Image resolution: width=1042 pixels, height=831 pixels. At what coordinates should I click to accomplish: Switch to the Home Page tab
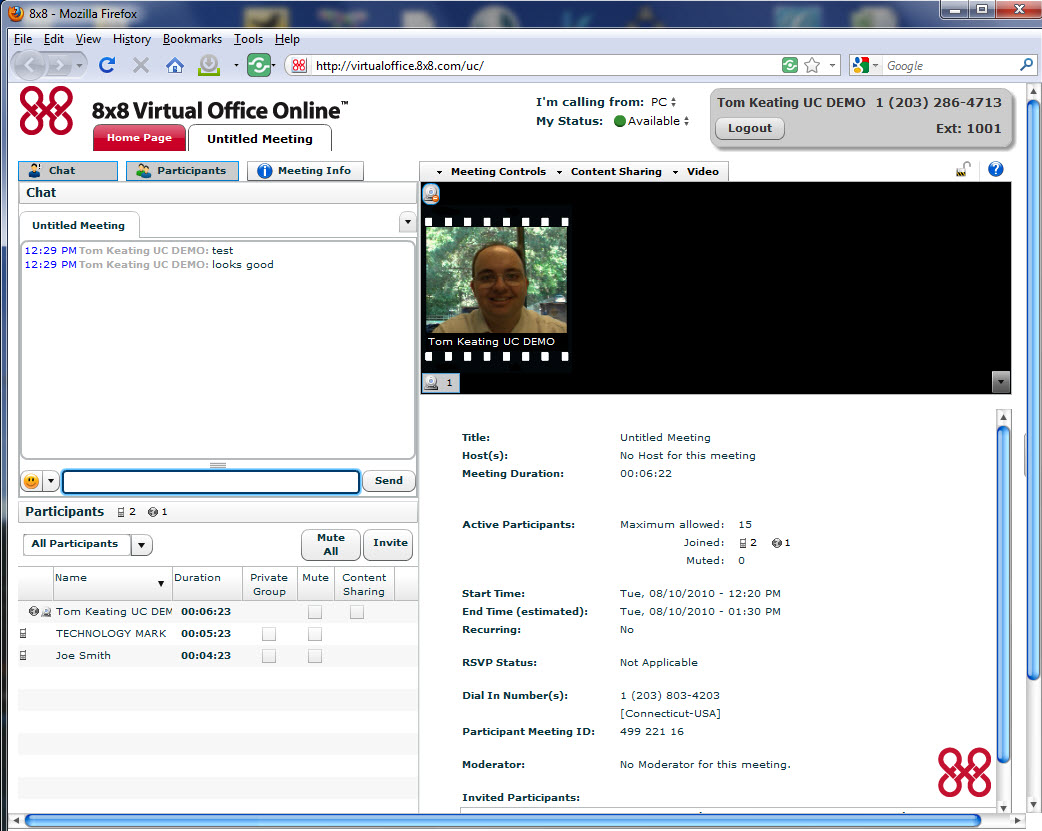139,138
